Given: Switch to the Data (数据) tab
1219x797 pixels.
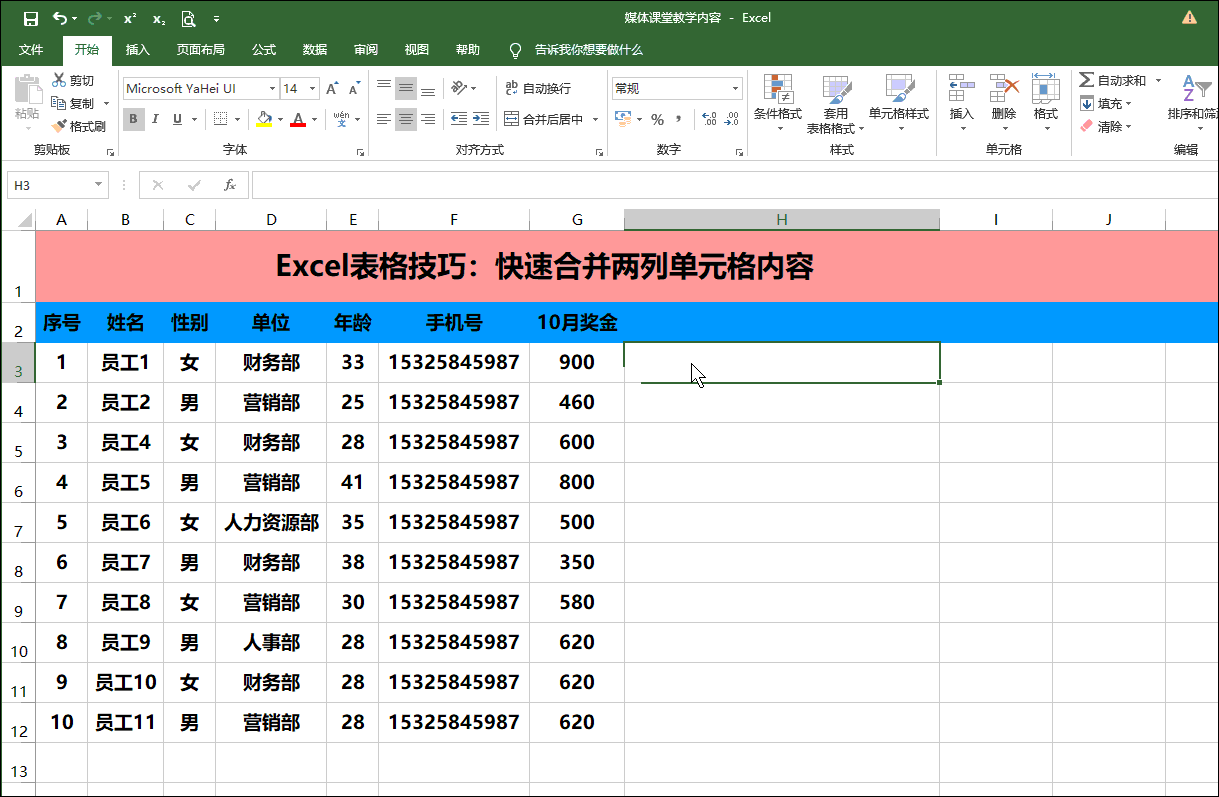Looking at the screenshot, I should coord(315,50).
